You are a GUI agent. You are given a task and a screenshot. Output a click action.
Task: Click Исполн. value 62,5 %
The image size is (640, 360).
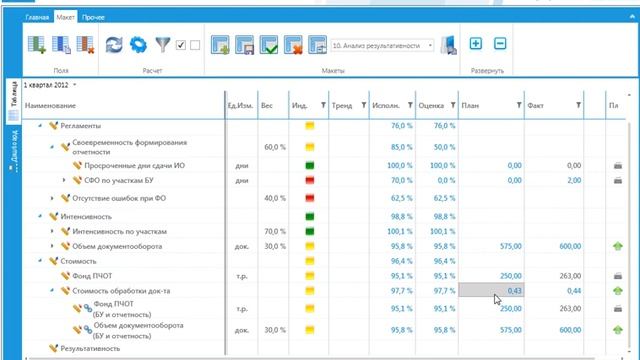(402, 198)
